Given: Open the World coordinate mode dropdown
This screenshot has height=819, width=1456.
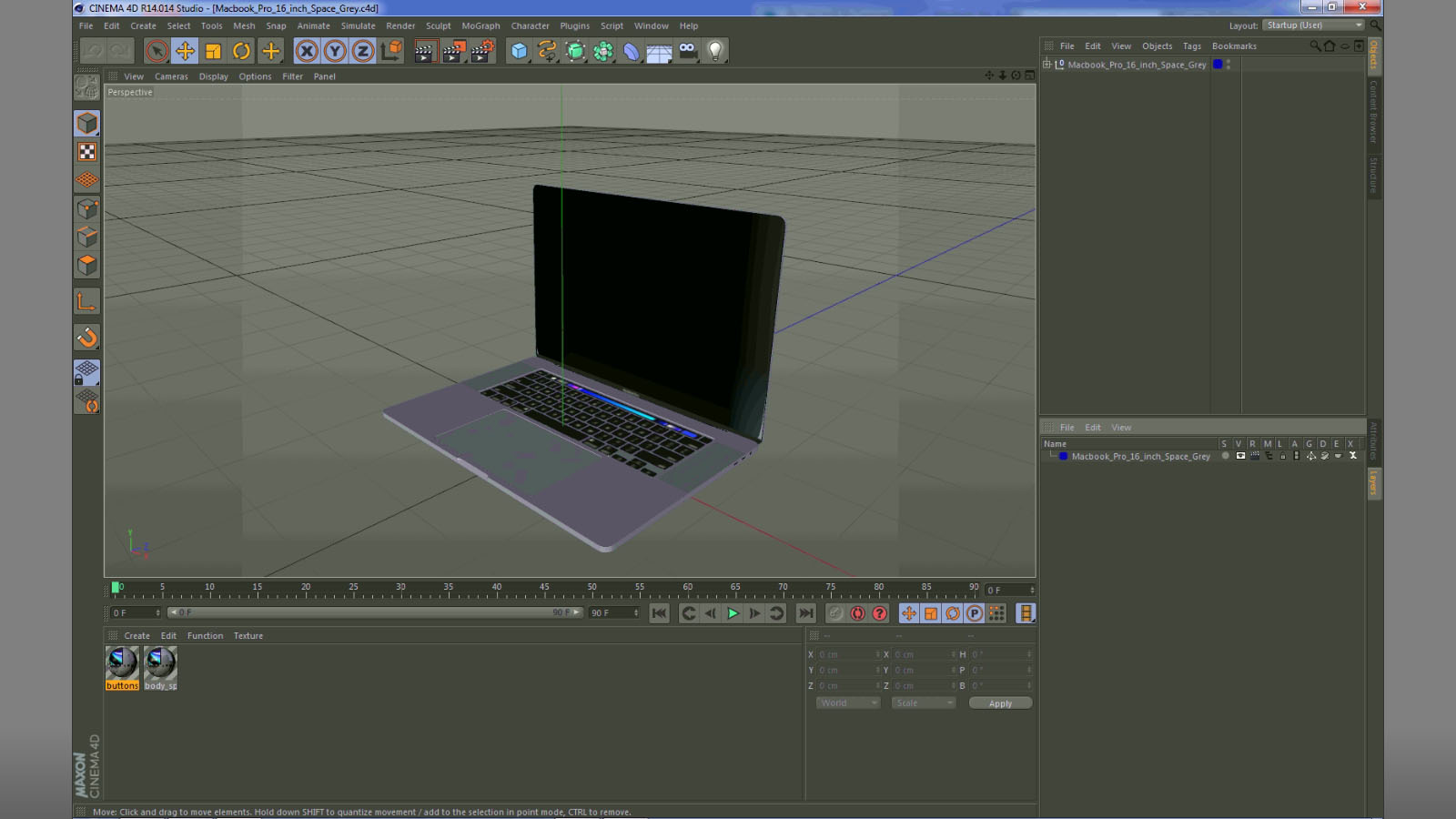Looking at the screenshot, I should tap(848, 703).
